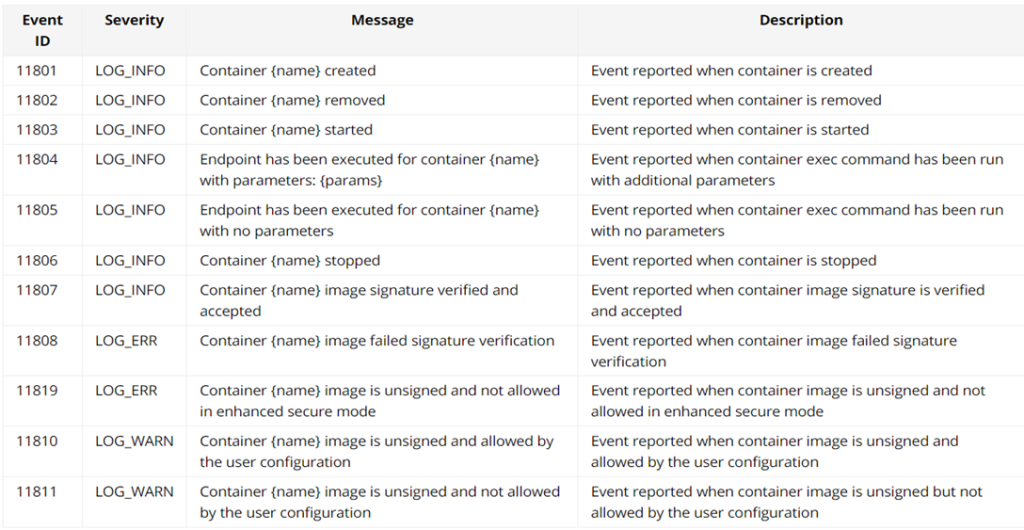Click description about signature verified and accepted
1024x530 pixels.
tap(787, 300)
